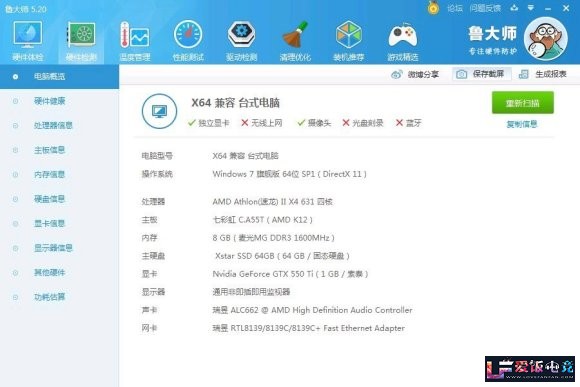Open 装机推荐 build recommendations
This screenshot has height=387, width=580.
(x=348, y=41)
